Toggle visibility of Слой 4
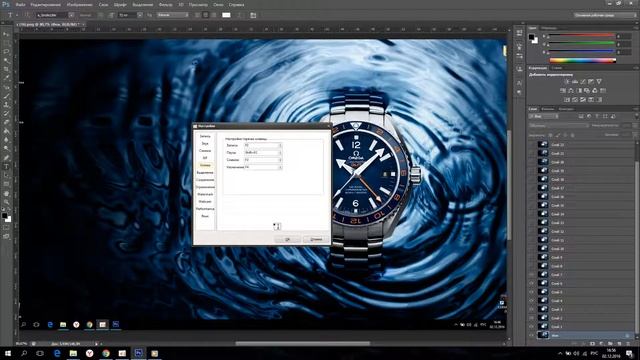640x360 pixels. pyautogui.click(x=531, y=300)
